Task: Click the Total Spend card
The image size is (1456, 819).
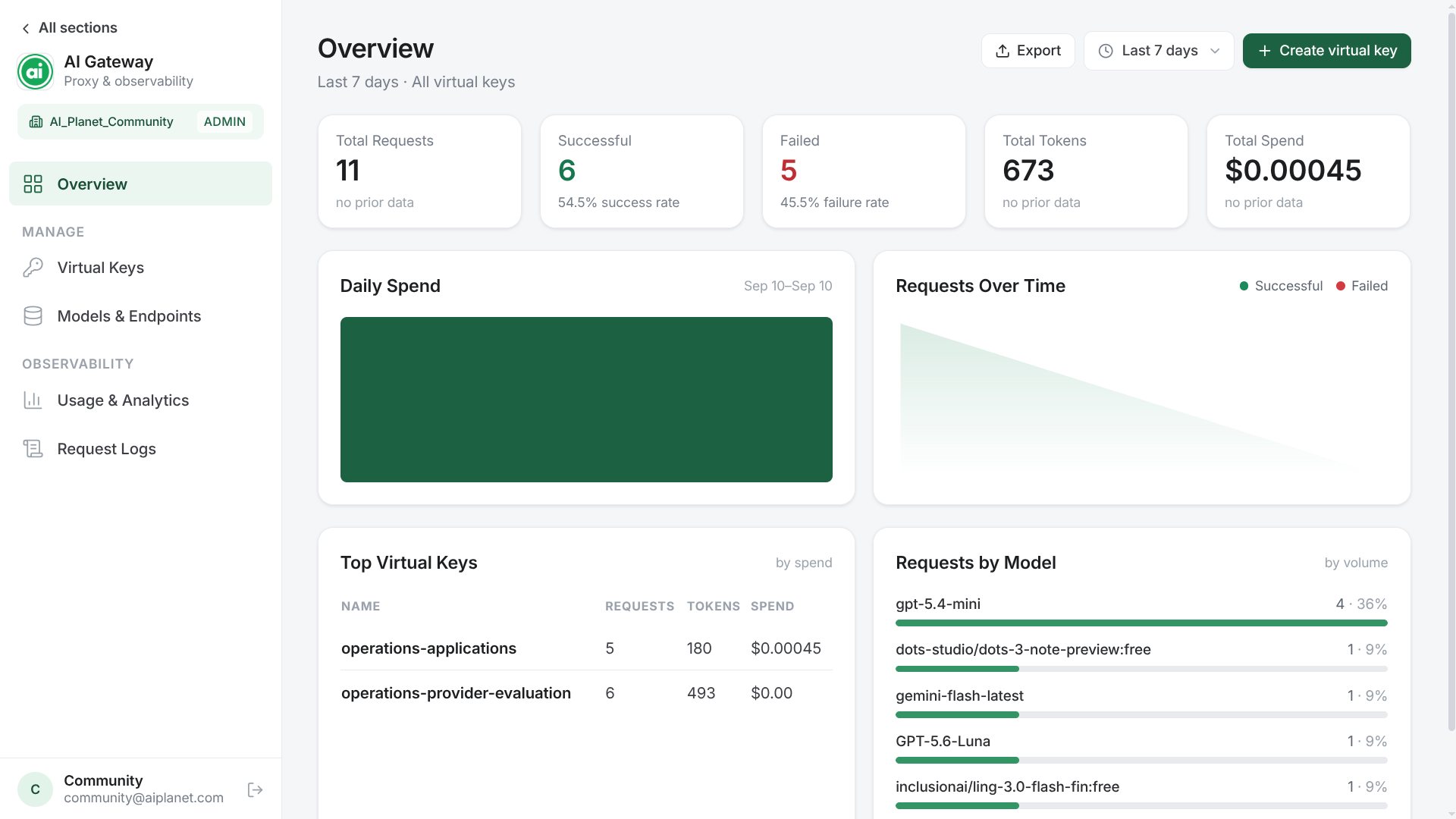Action: click(1308, 171)
